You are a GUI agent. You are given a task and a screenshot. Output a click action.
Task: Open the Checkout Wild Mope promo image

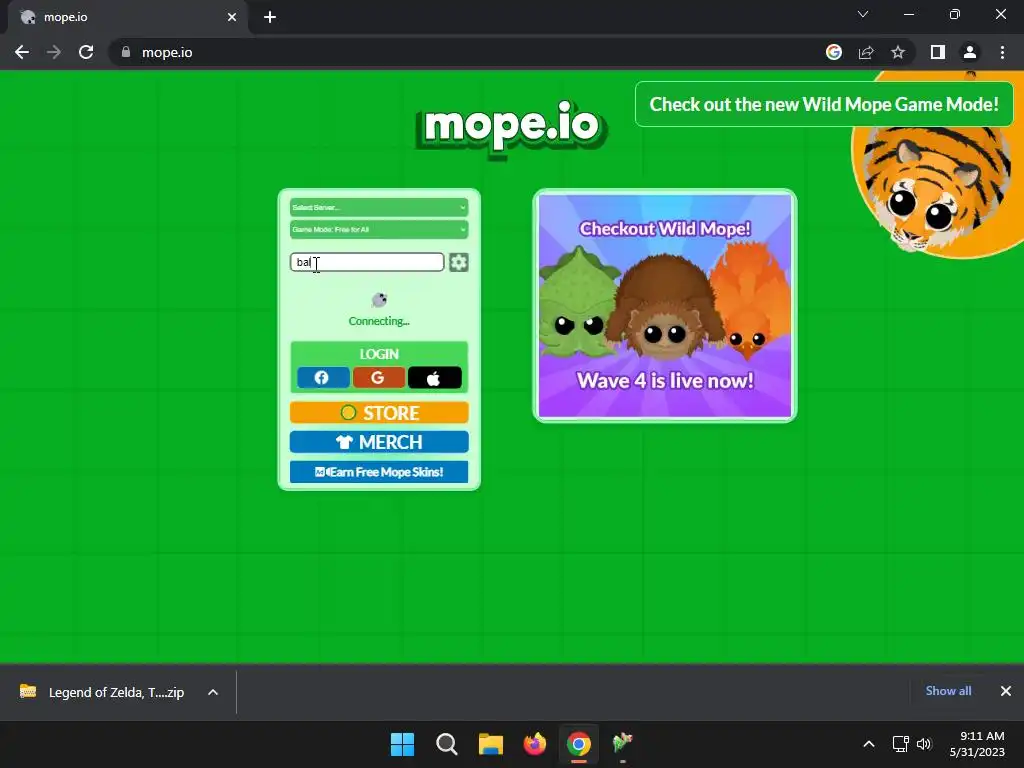tap(665, 306)
